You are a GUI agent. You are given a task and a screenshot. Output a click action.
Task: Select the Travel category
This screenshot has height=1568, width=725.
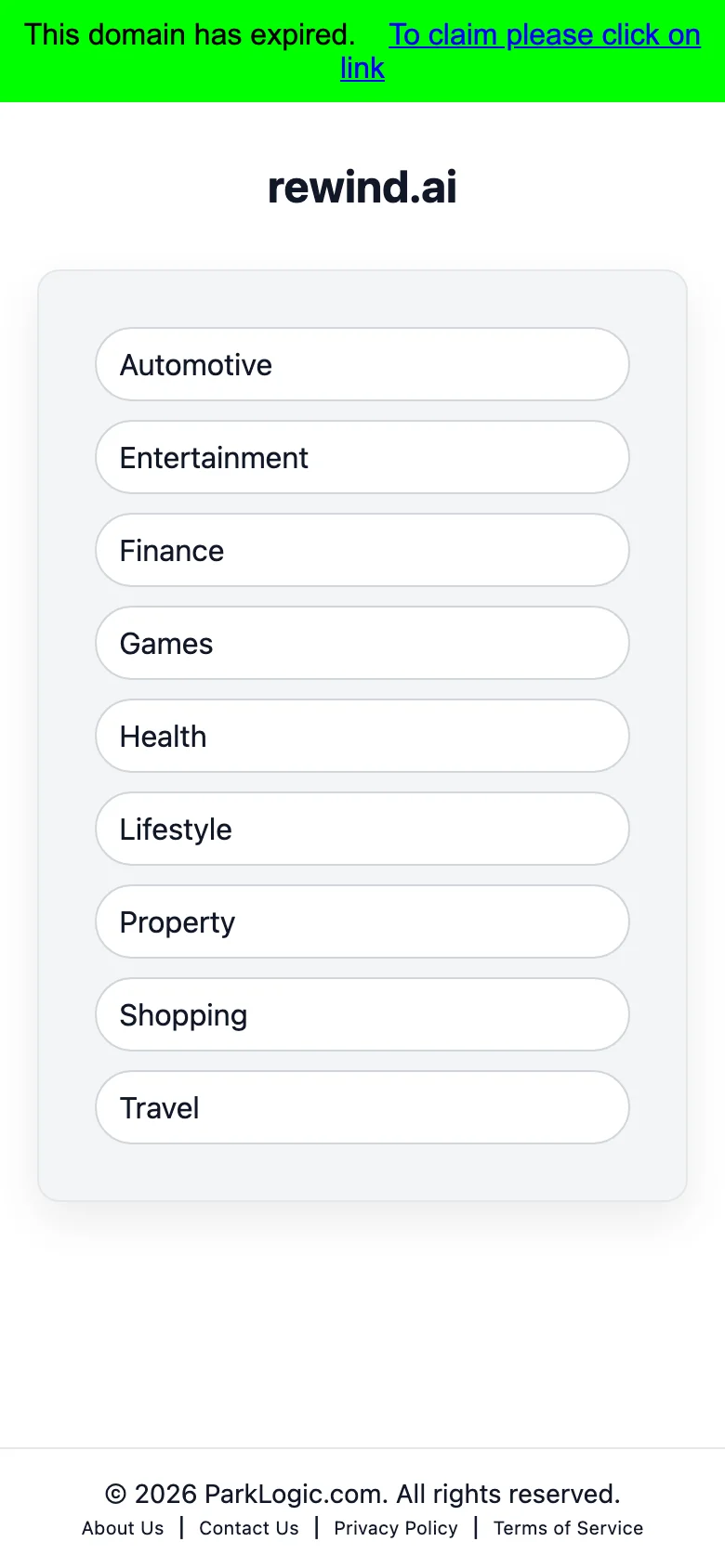(362, 1108)
